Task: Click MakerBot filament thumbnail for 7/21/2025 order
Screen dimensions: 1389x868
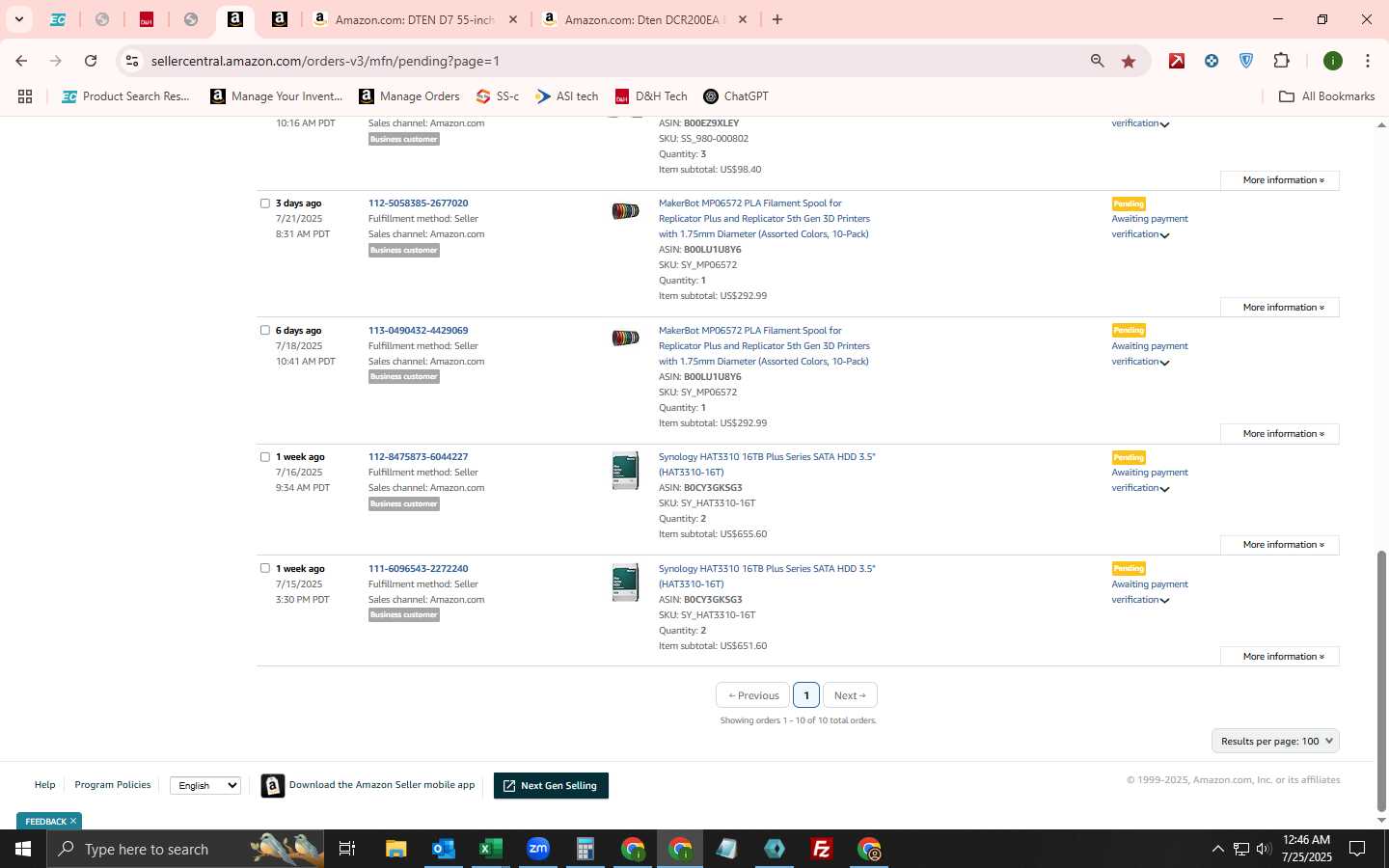Action: [625, 211]
